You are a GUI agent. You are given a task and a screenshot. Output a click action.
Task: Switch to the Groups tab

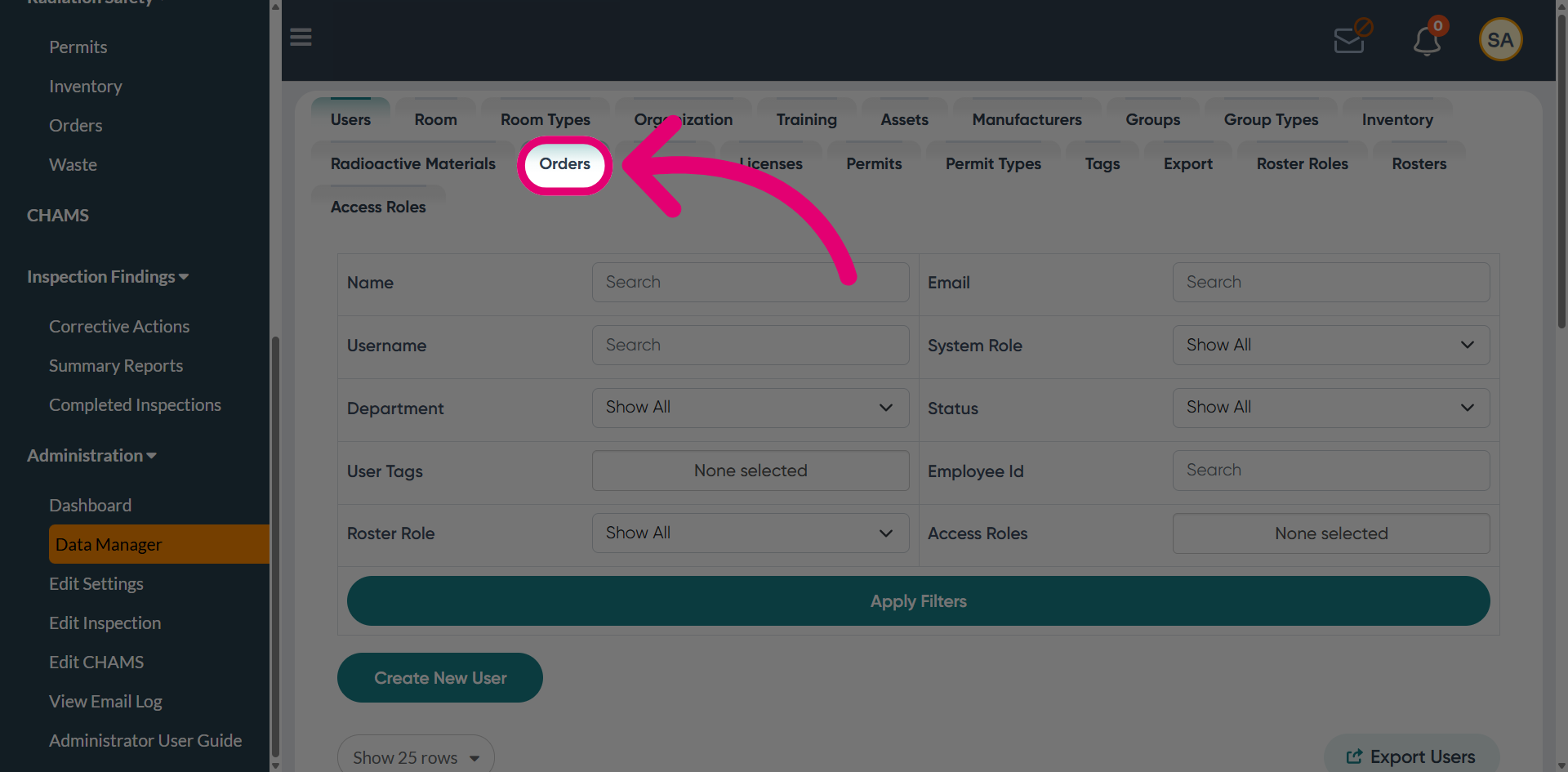[x=1152, y=119]
